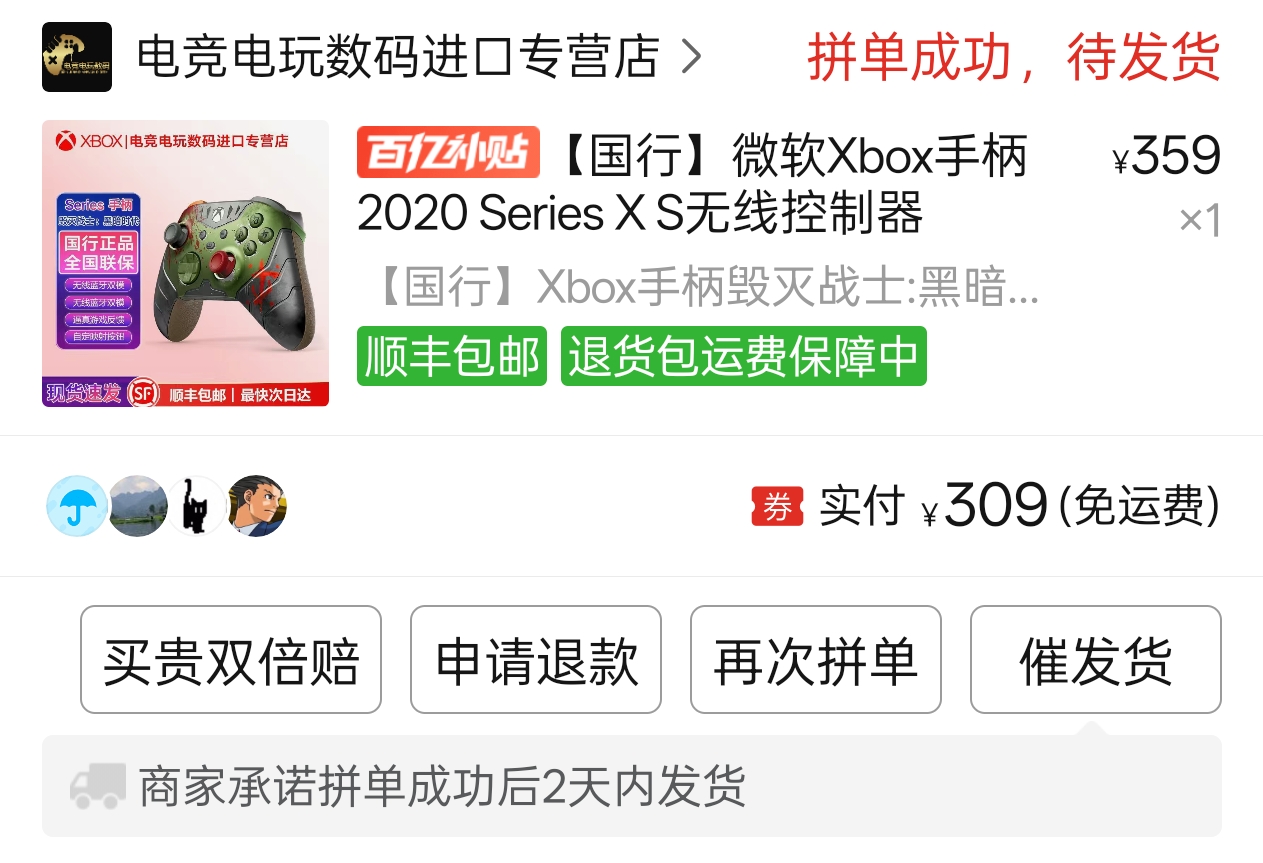
Task: Open the anime character group member avatar
Action: pos(257,506)
